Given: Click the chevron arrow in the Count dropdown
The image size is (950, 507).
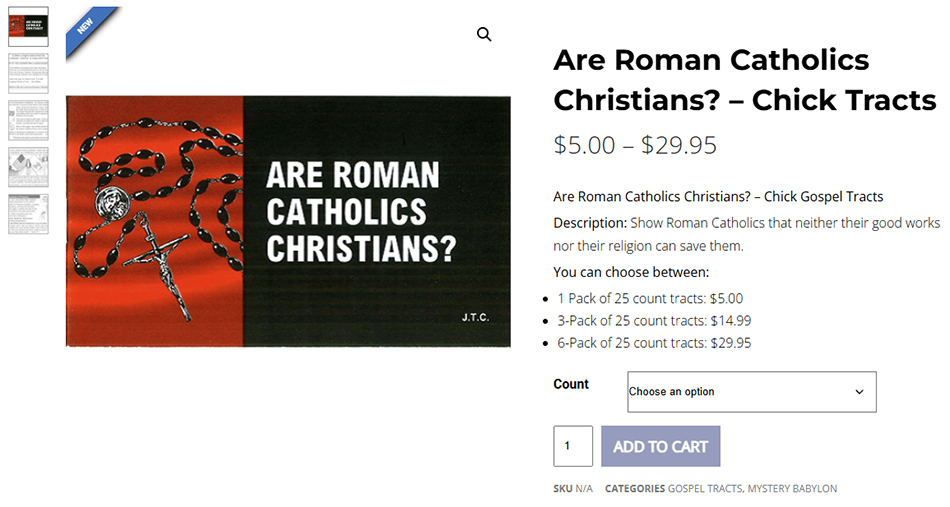Looking at the screenshot, I should pos(859,392).
